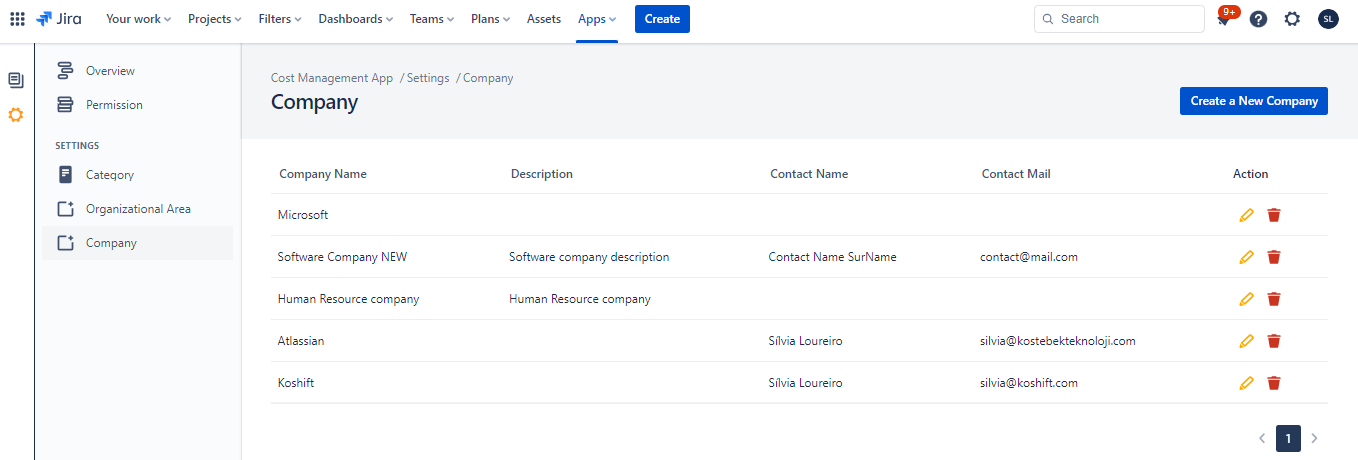Click the Contact Name column header
The height and width of the screenshot is (460, 1358).
pos(809,174)
